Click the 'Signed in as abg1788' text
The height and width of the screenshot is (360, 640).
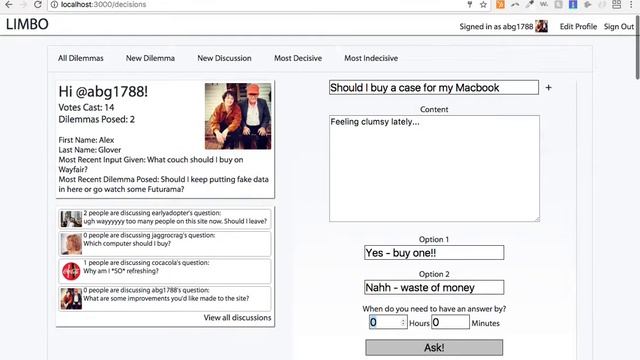point(496,27)
